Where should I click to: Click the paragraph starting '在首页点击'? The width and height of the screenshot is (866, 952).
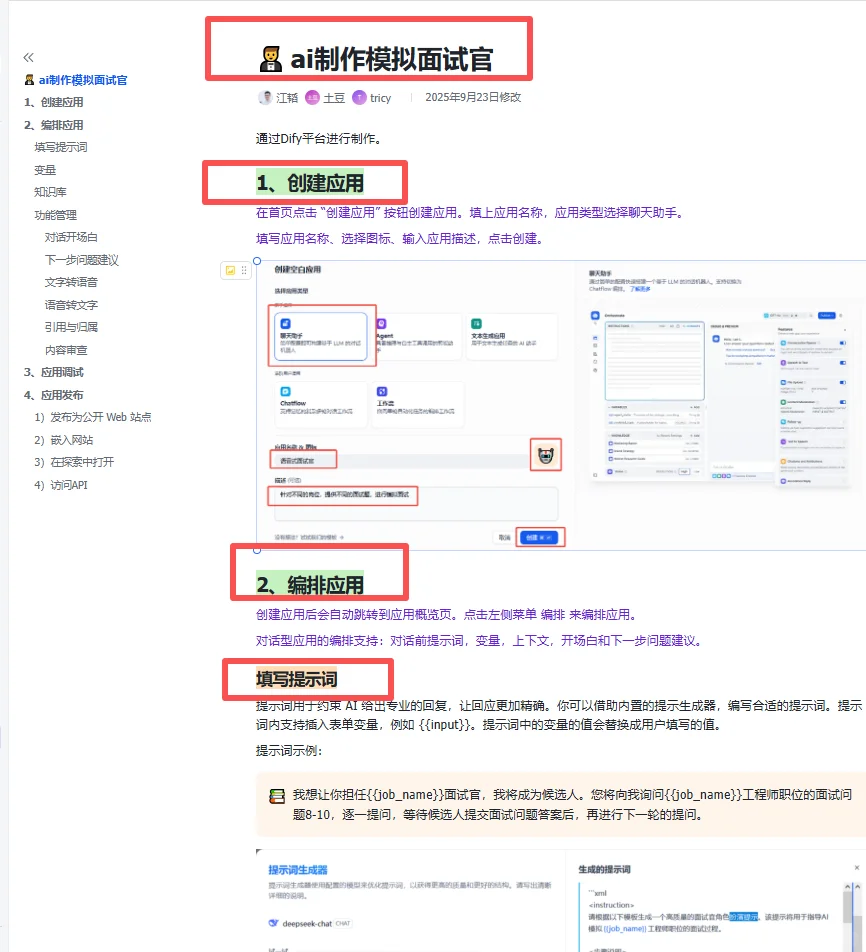(472, 213)
